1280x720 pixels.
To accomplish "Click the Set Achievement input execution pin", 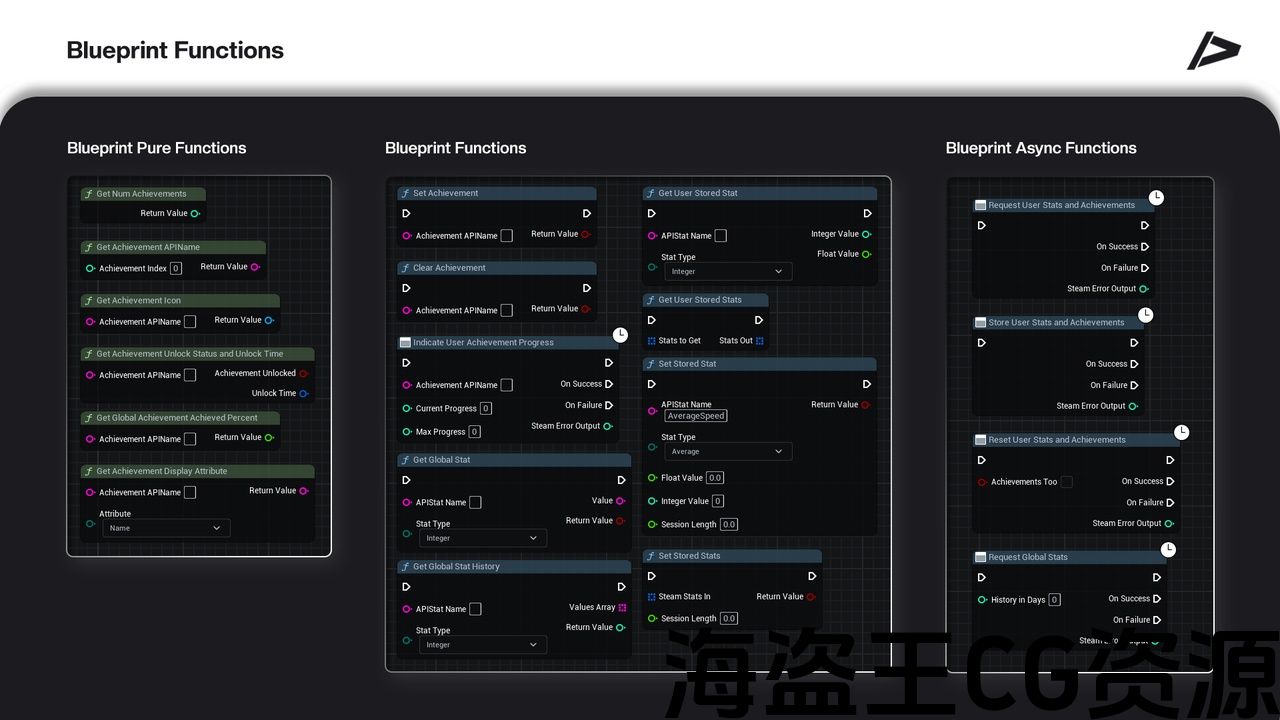I will click(406, 213).
